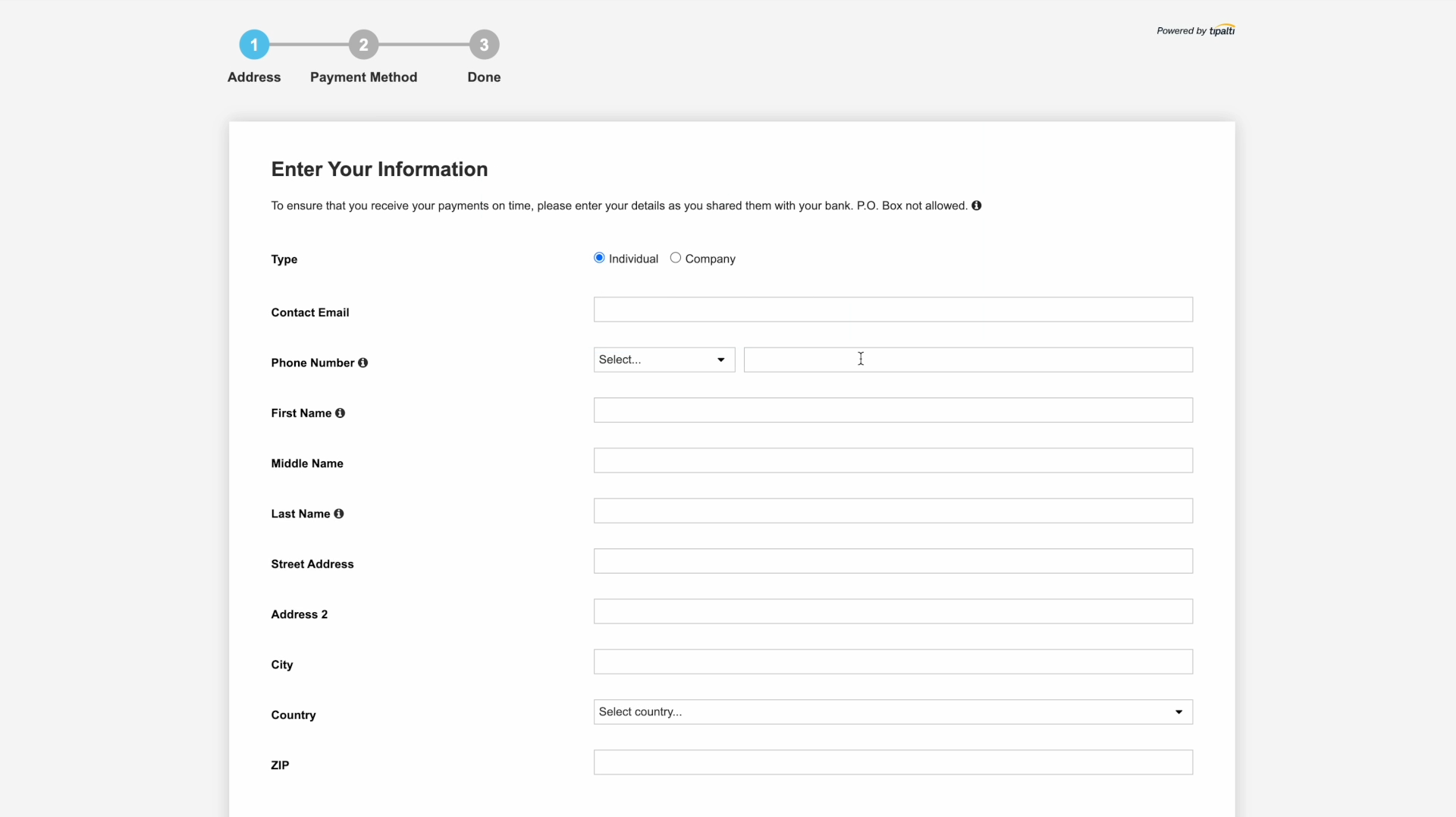This screenshot has height=817, width=1456.
Task: Click the info icon after P.O. Box notice
Action: tap(977, 206)
